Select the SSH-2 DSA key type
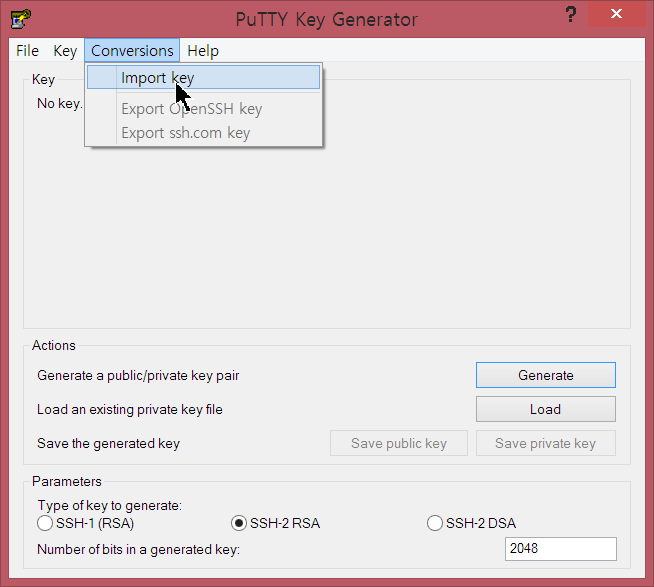The height and width of the screenshot is (587, 654). click(x=472, y=523)
